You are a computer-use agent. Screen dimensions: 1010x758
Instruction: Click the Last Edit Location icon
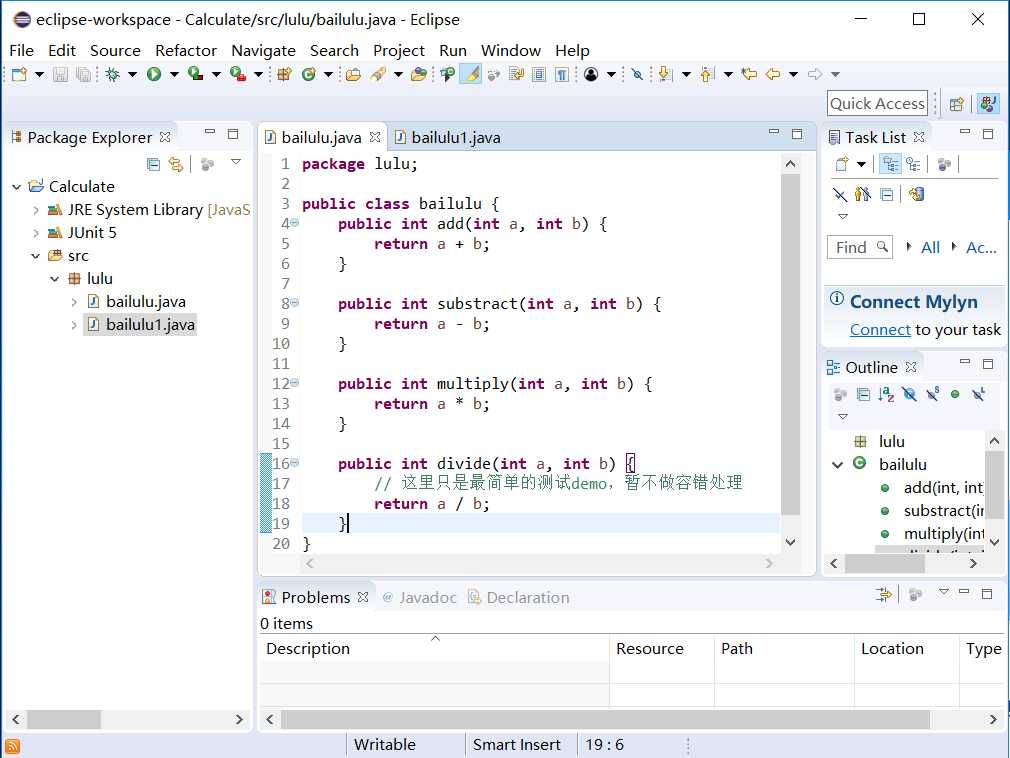point(749,74)
